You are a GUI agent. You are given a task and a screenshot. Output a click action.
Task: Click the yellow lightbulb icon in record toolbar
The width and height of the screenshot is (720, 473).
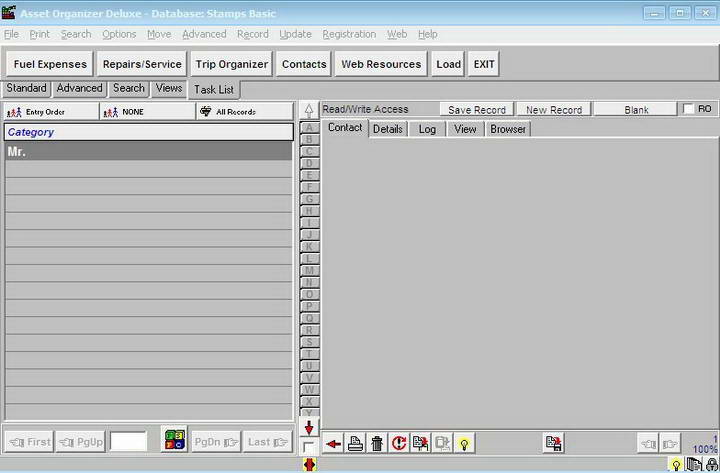point(464,443)
